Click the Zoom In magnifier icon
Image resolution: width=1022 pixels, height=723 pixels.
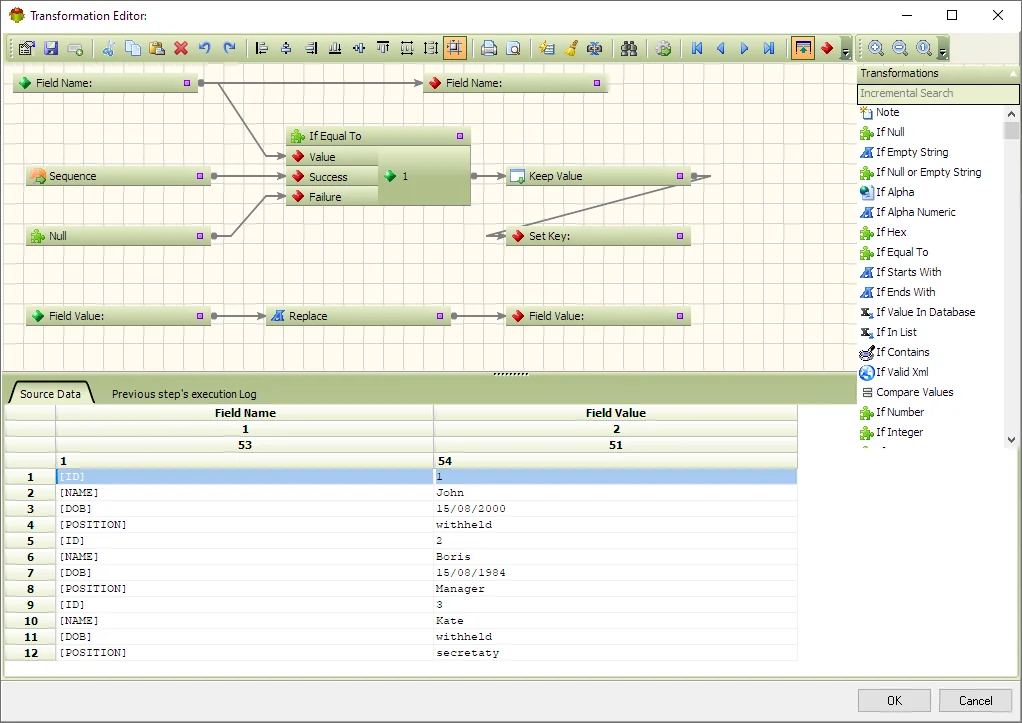tap(876, 48)
